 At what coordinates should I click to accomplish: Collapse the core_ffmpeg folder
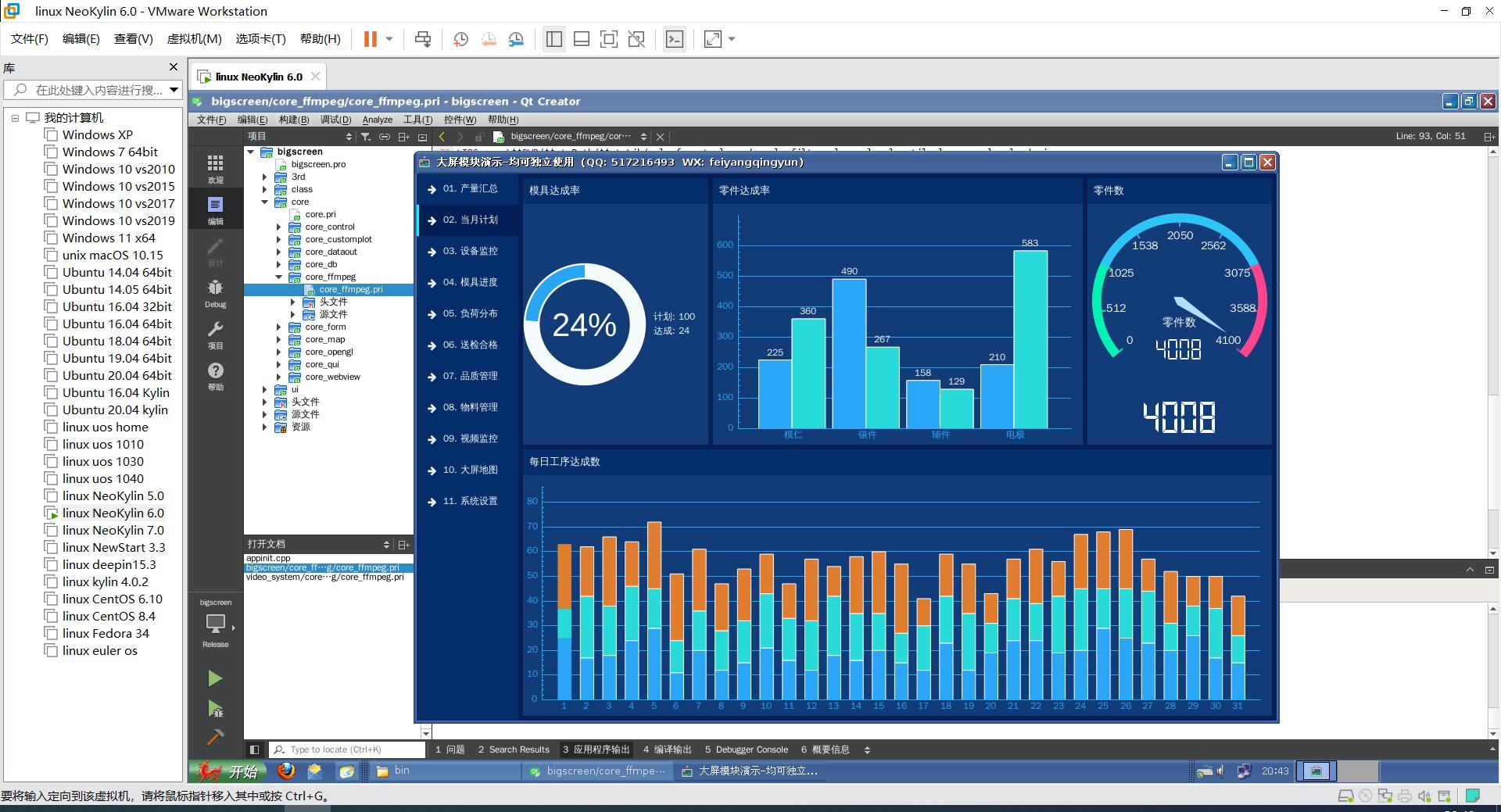point(279,277)
